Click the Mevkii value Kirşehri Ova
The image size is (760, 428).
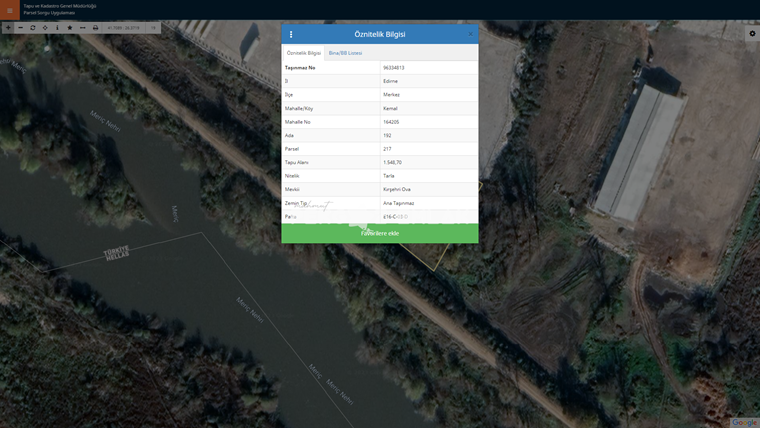(x=396, y=190)
